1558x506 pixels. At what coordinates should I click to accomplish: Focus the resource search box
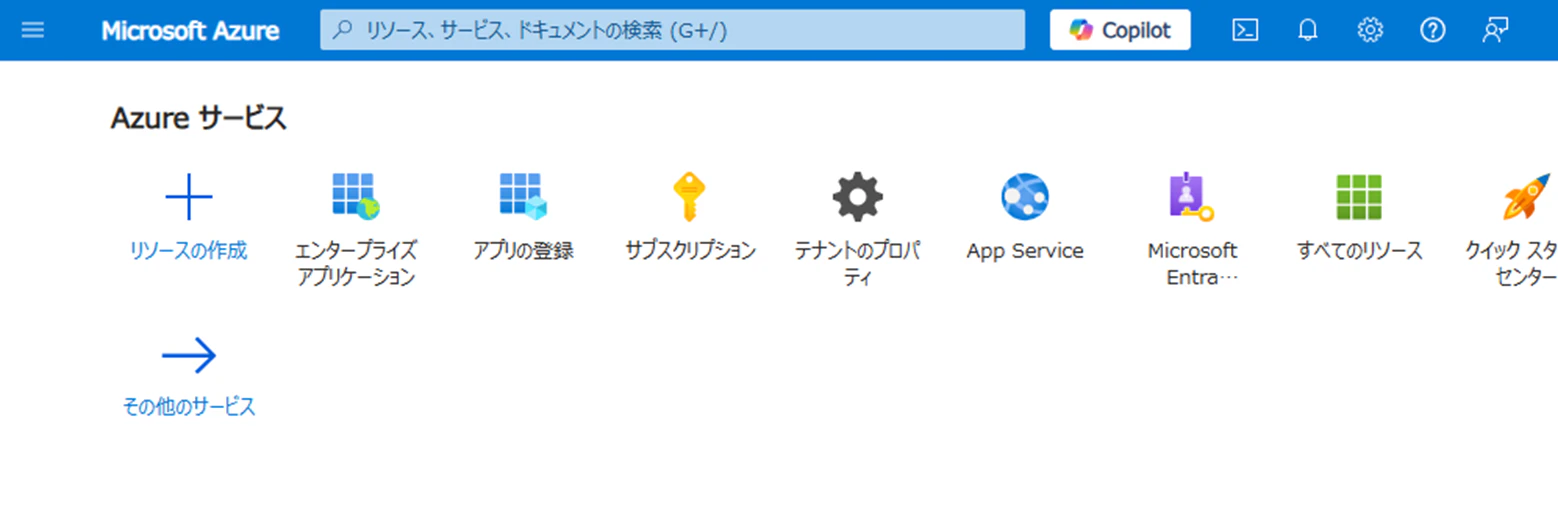click(672, 30)
